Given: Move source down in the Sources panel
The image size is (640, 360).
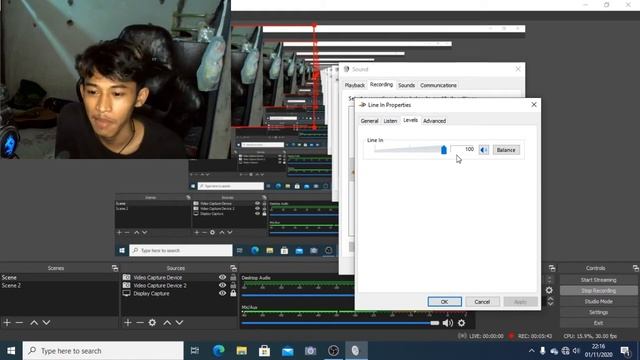Looking at the screenshot, I should pos(179,323).
